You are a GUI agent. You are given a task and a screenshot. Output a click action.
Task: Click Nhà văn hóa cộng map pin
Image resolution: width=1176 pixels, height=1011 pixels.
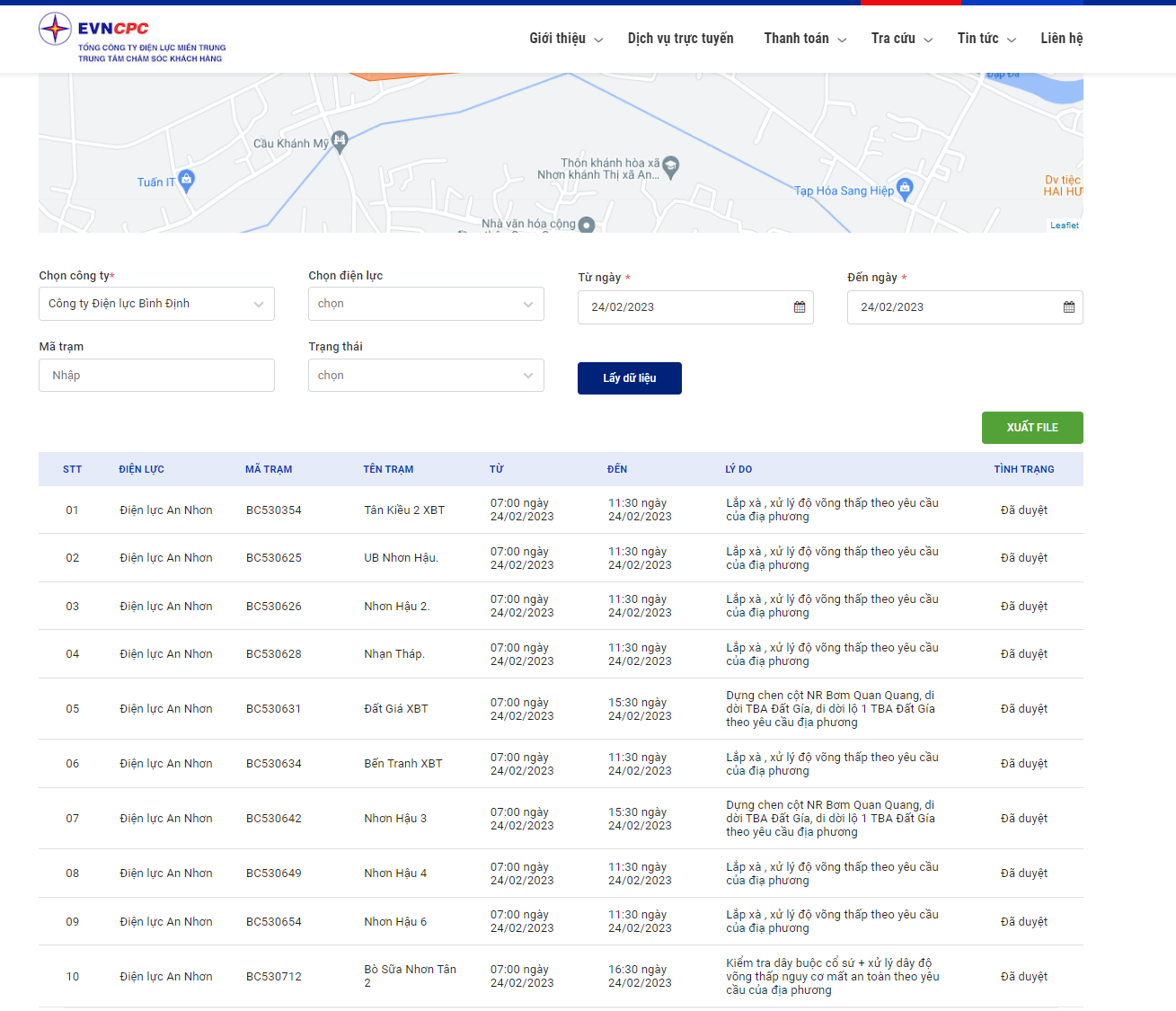tap(587, 225)
